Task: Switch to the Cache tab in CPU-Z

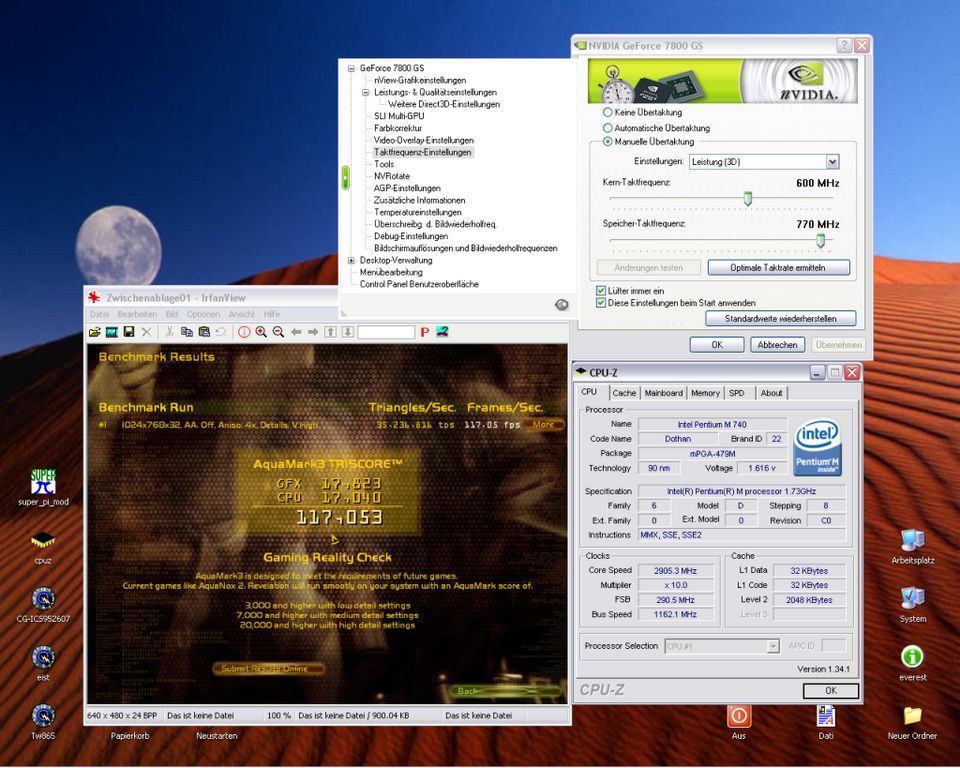Action: point(624,393)
